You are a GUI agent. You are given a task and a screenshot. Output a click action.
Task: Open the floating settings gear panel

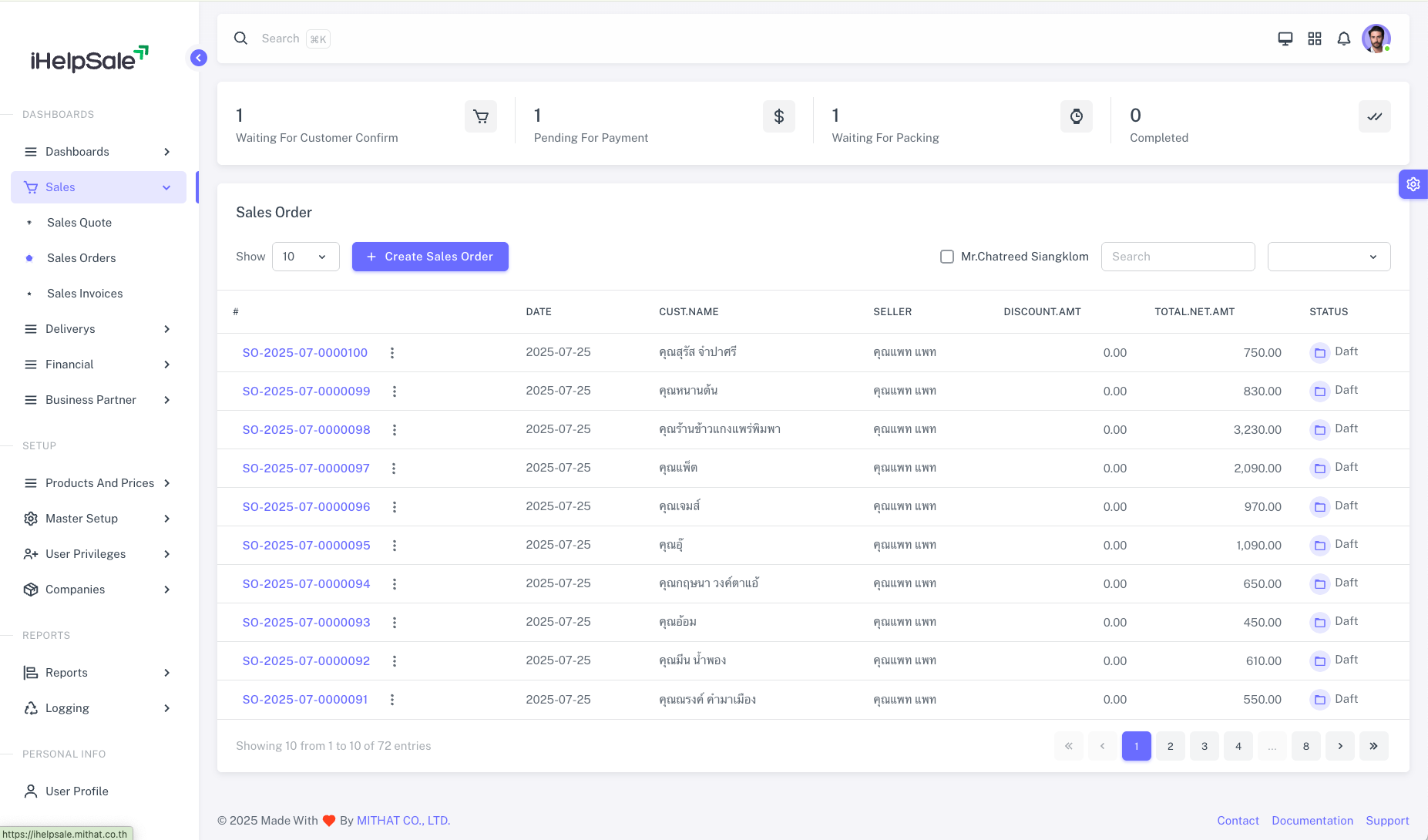pos(1413,184)
